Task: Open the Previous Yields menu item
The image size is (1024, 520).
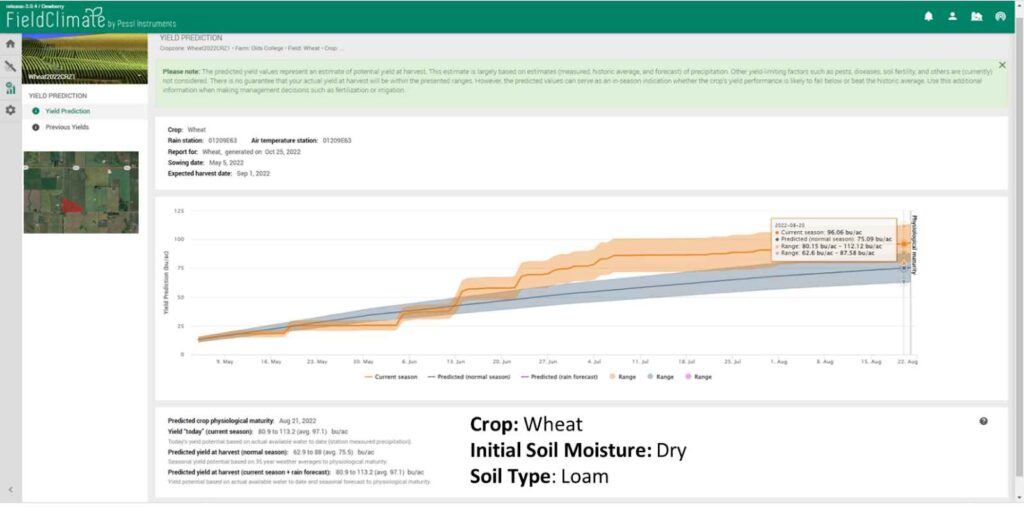Action: coord(66,127)
